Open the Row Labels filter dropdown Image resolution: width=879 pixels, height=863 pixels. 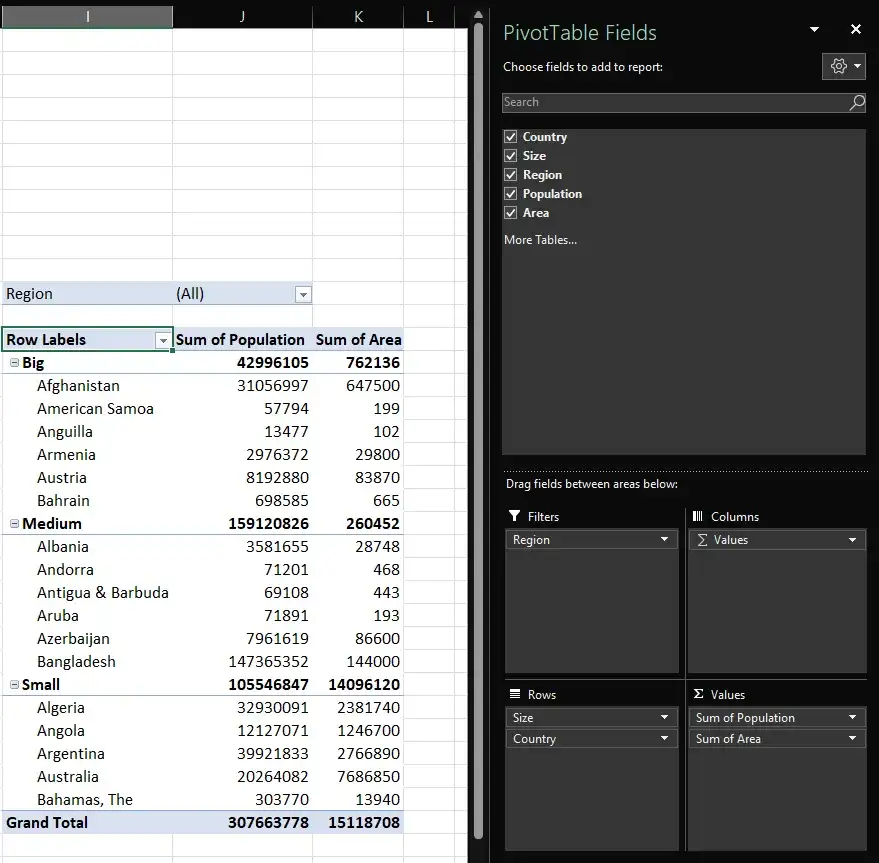pos(163,340)
